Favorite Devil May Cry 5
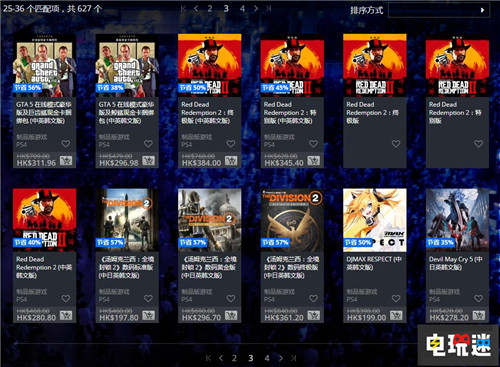500x367 pixels. point(479,298)
